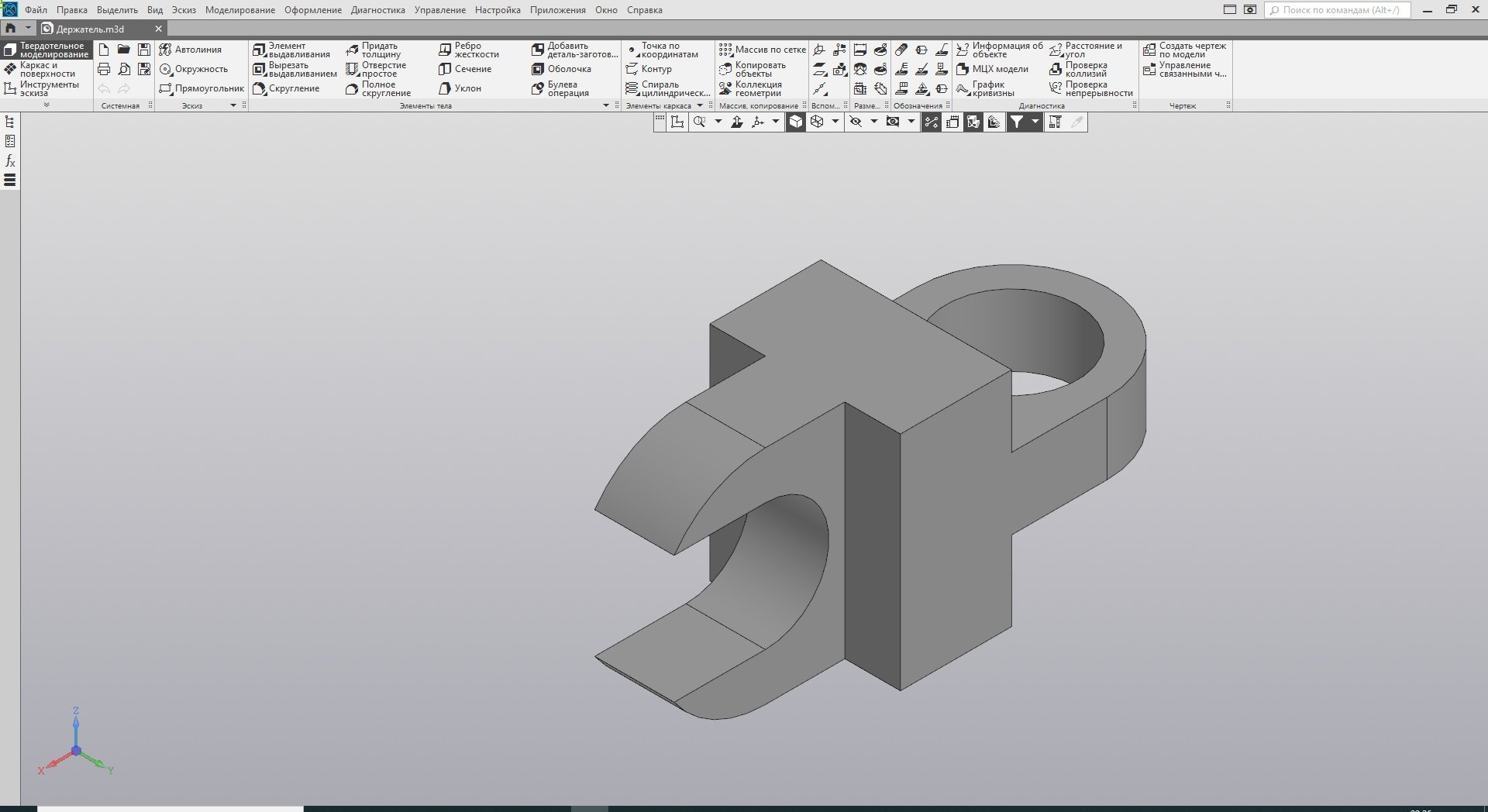Screen dimensions: 1488x812
Task: Expand the Эскиз panel dropdown arrow
Action: (x=232, y=105)
